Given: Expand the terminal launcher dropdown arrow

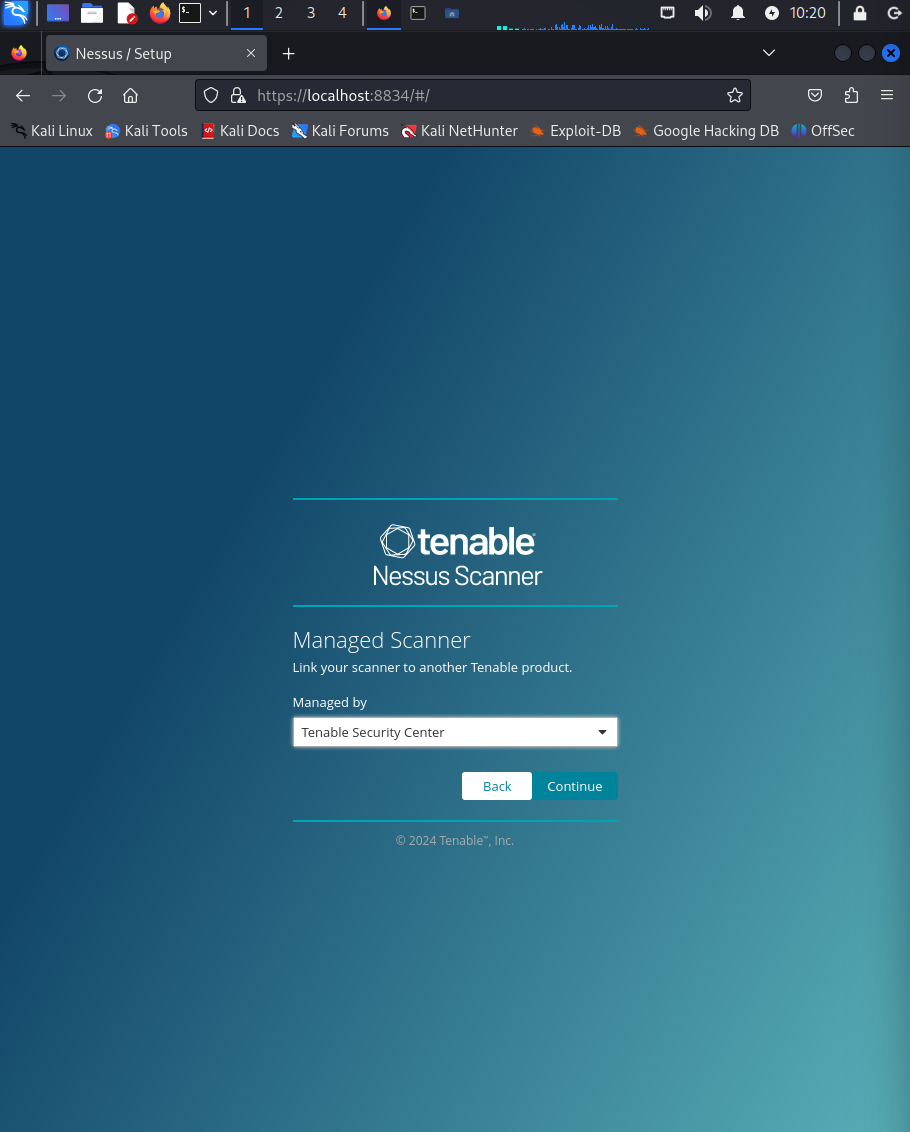Looking at the screenshot, I should point(213,13).
